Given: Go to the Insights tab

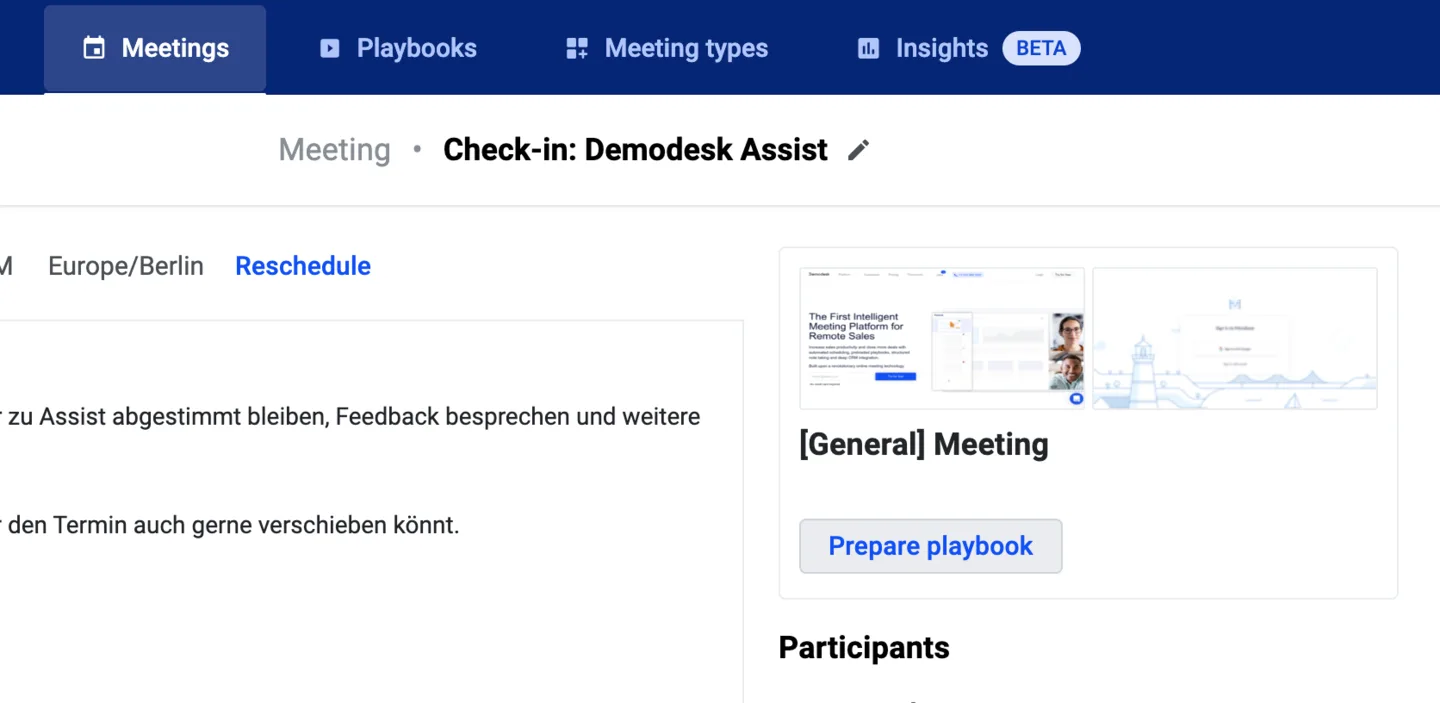Looking at the screenshot, I should (x=967, y=48).
